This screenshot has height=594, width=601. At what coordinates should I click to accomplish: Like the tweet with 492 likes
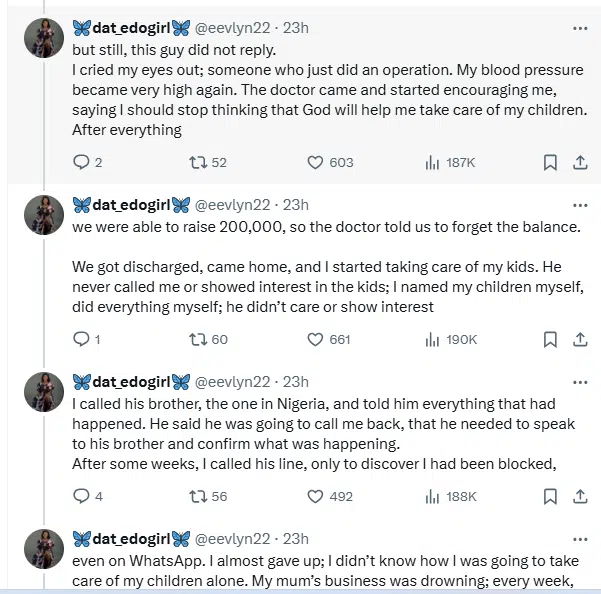(x=315, y=496)
